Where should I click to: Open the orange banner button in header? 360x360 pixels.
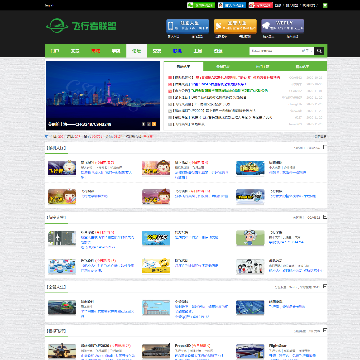[235, 26]
